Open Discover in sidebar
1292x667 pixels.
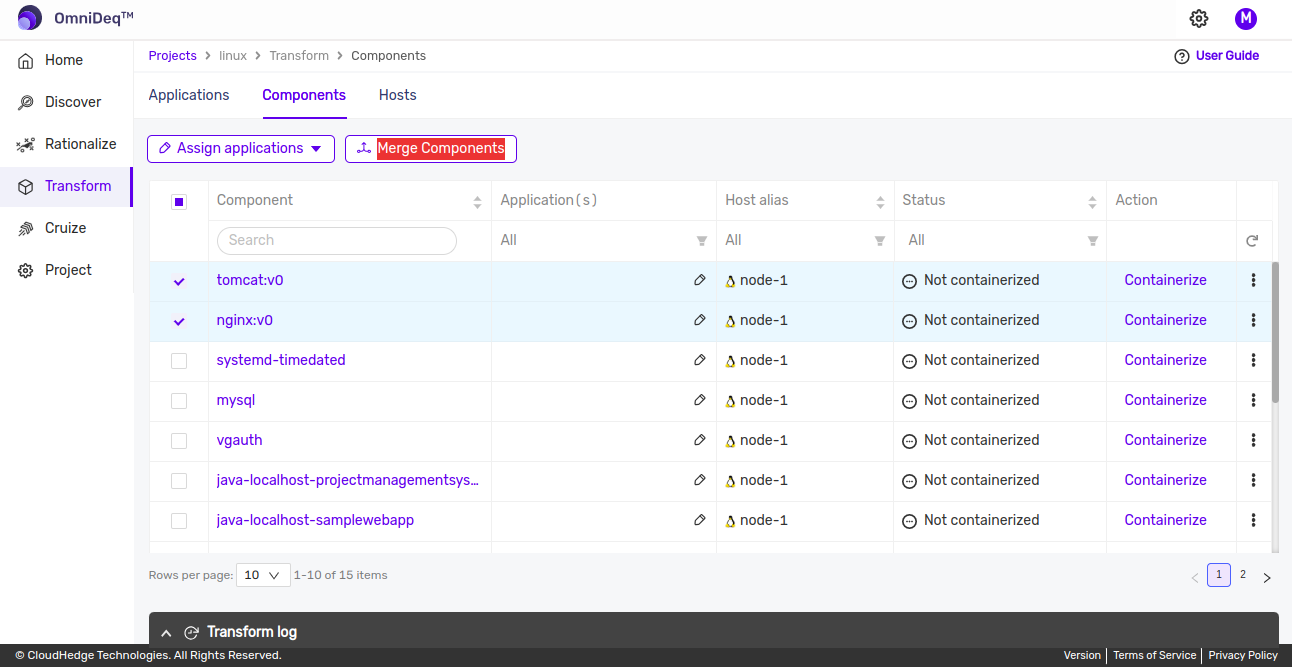pyautogui.click(x=66, y=102)
